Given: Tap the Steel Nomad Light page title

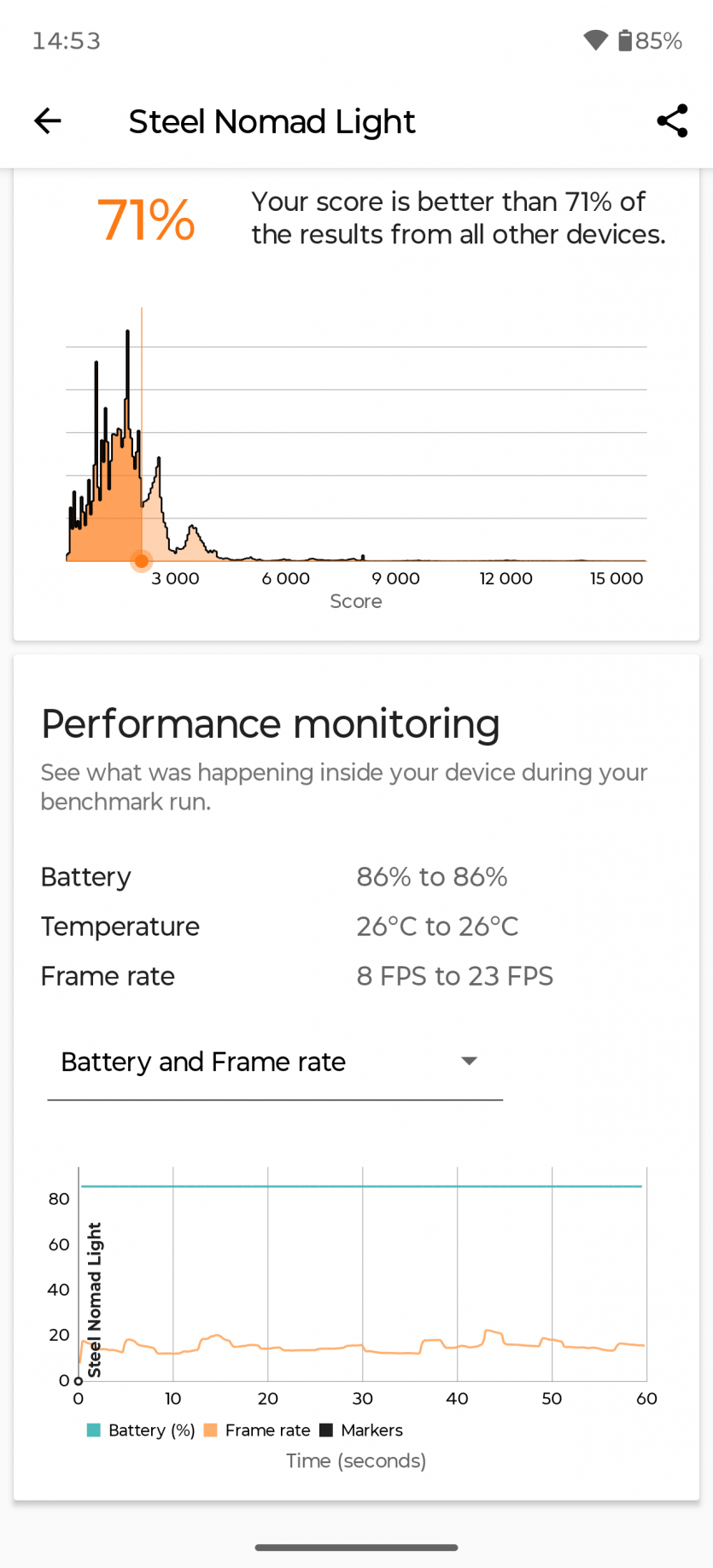Looking at the screenshot, I should coord(272,121).
